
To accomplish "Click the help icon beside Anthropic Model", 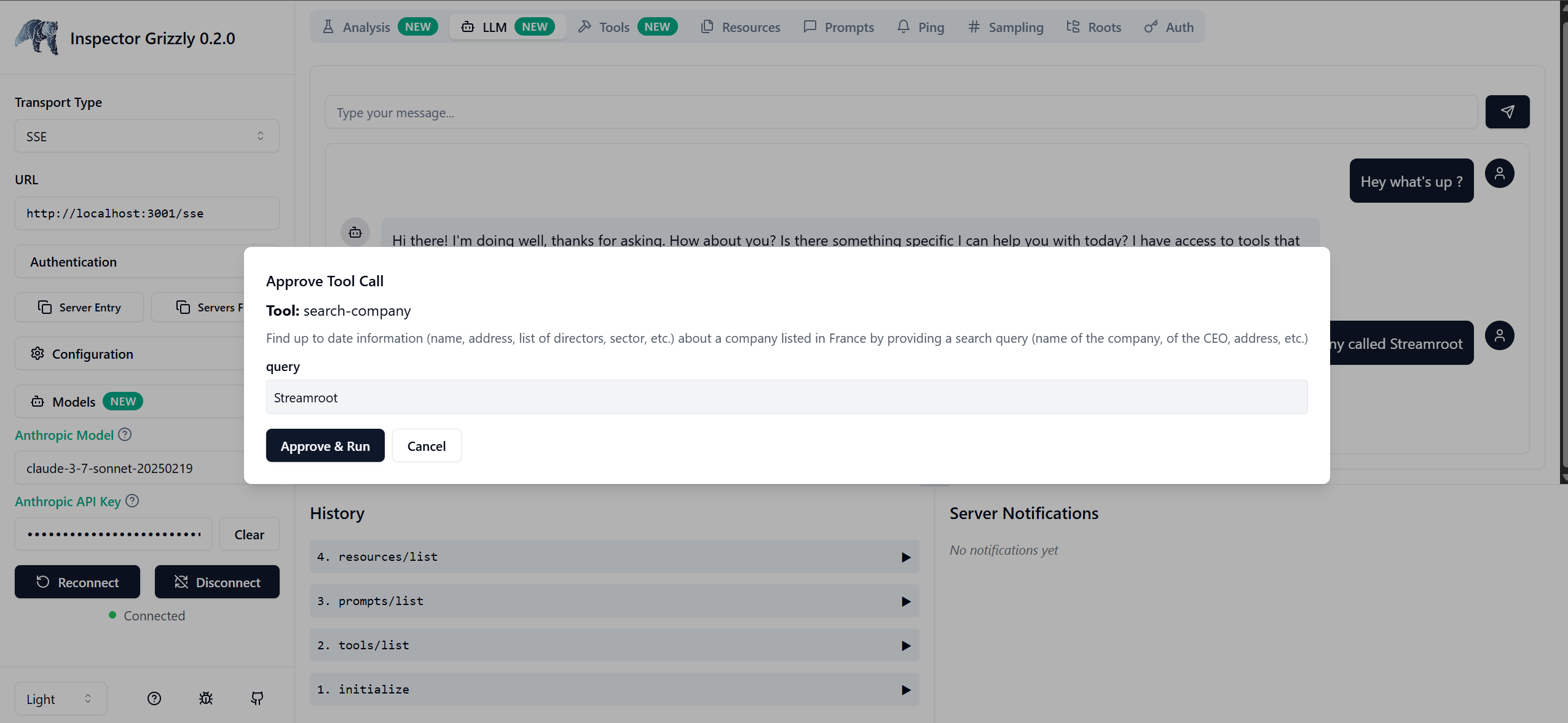I will tap(125, 435).
